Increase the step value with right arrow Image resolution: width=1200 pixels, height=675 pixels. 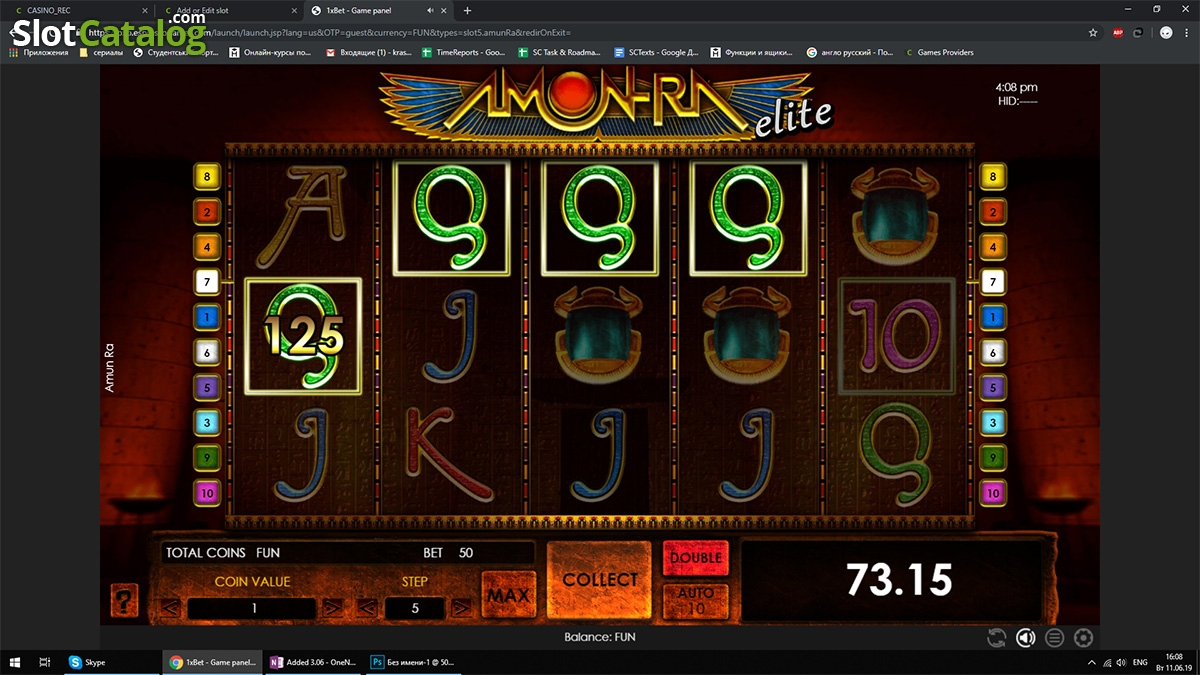461,608
